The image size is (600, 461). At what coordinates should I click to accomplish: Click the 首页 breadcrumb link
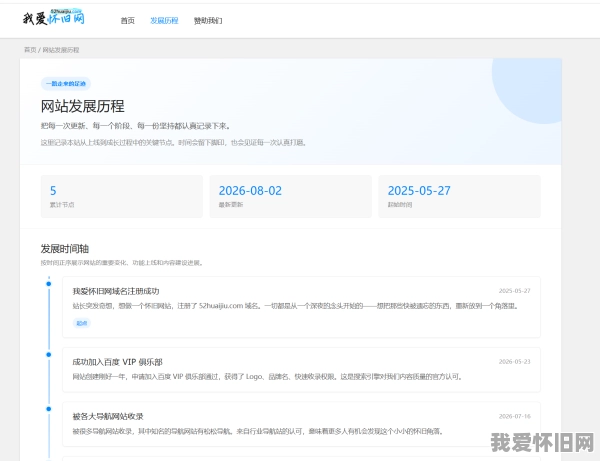30,50
